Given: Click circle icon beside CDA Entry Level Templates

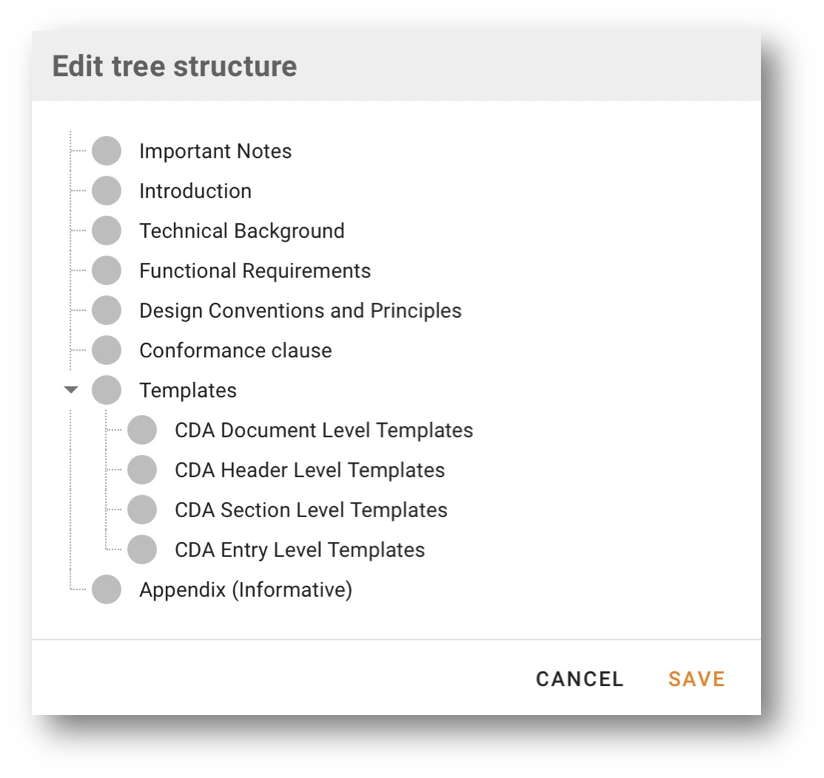Looking at the screenshot, I should coord(142,550).
